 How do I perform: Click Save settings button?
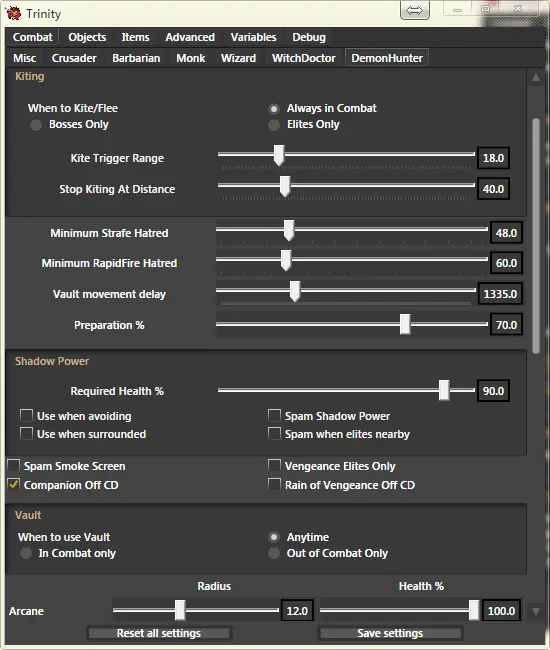[x=390, y=633]
